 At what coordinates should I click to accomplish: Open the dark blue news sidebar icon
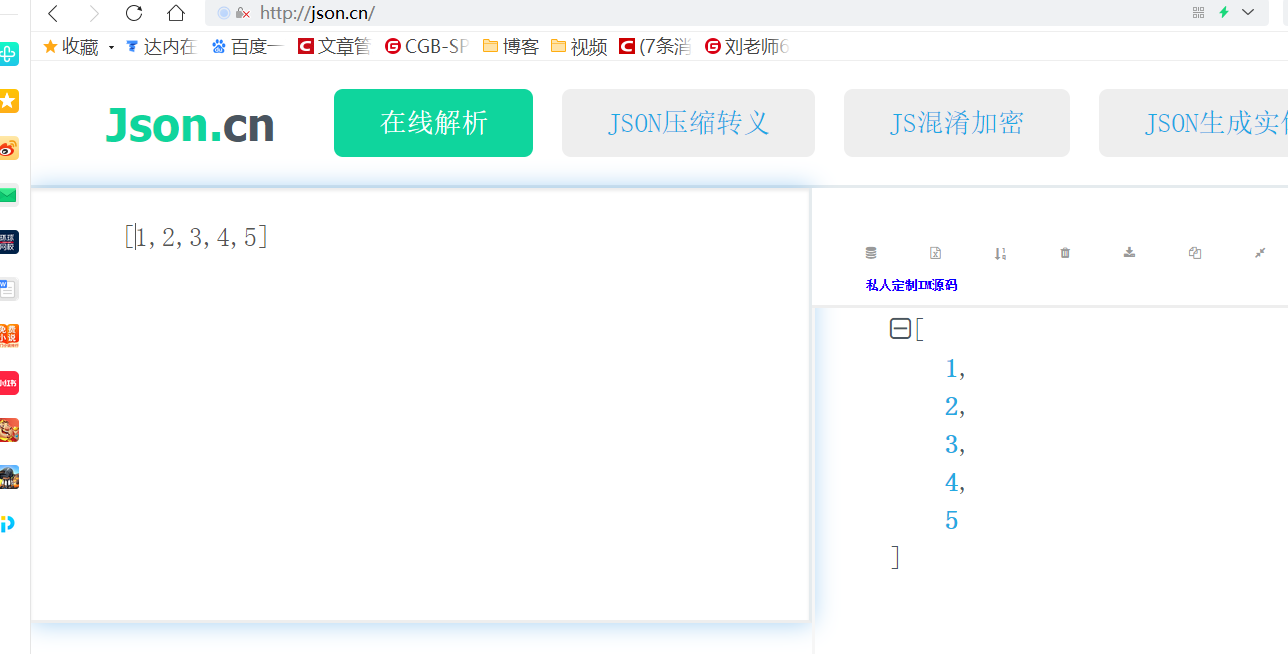click(x=8, y=242)
